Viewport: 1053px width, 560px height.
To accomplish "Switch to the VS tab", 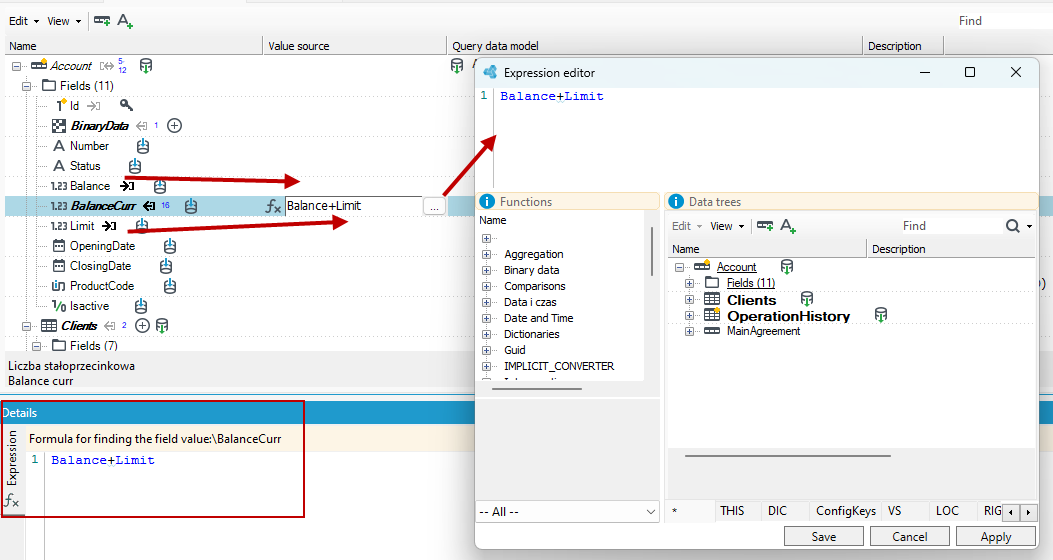I will point(895,511).
